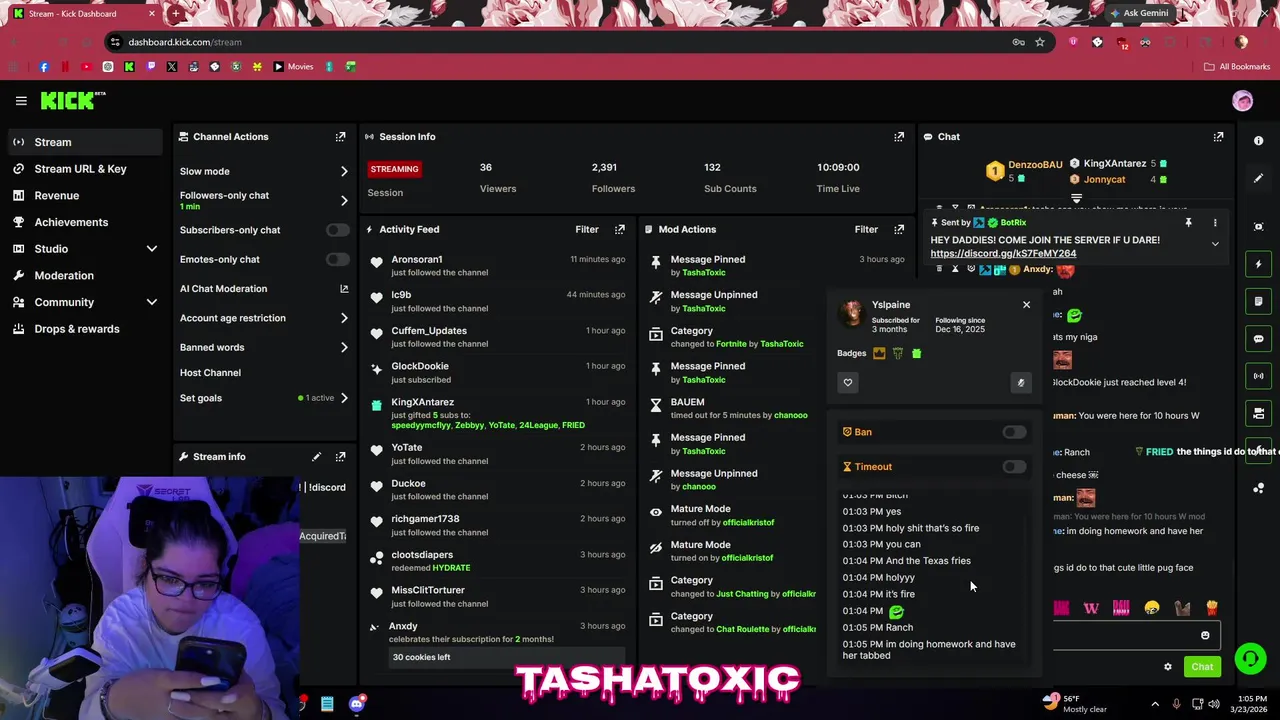
Task: Open AI Chat Moderation external link icon
Action: point(344,289)
